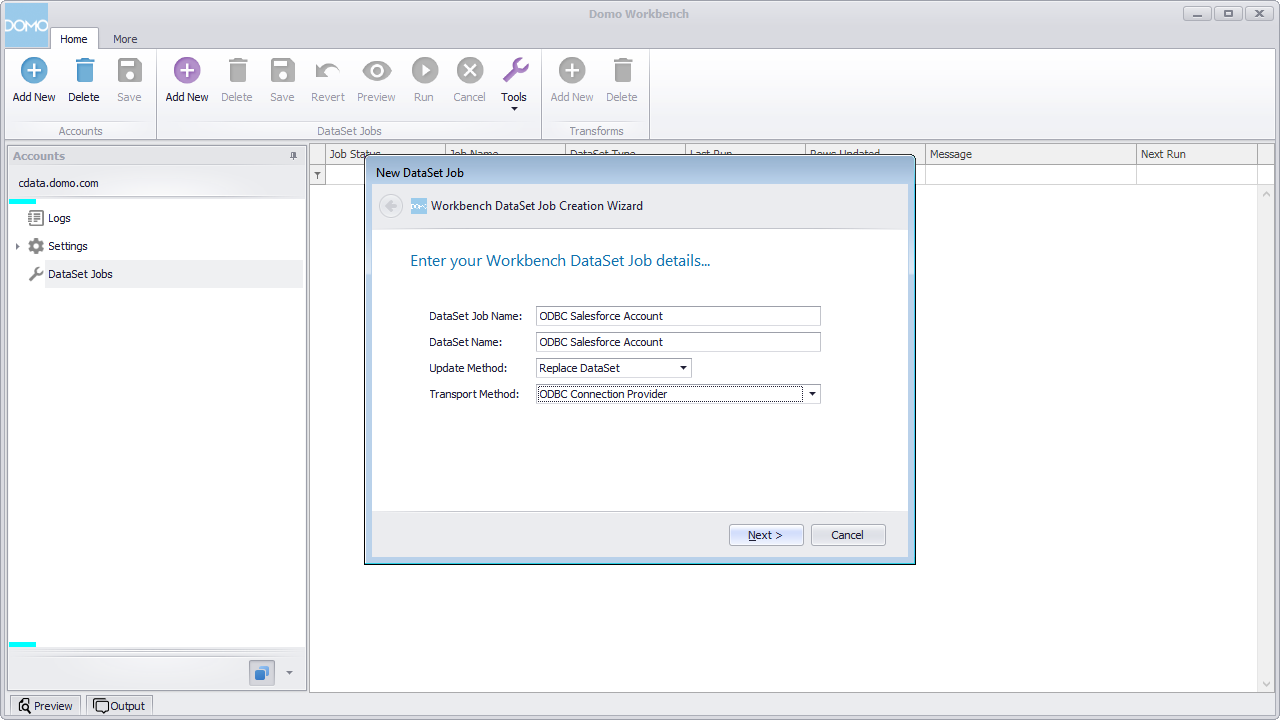Click inside the DataSet Job Name field
The width and height of the screenshot is (1280, 720).
pos(677,316)
